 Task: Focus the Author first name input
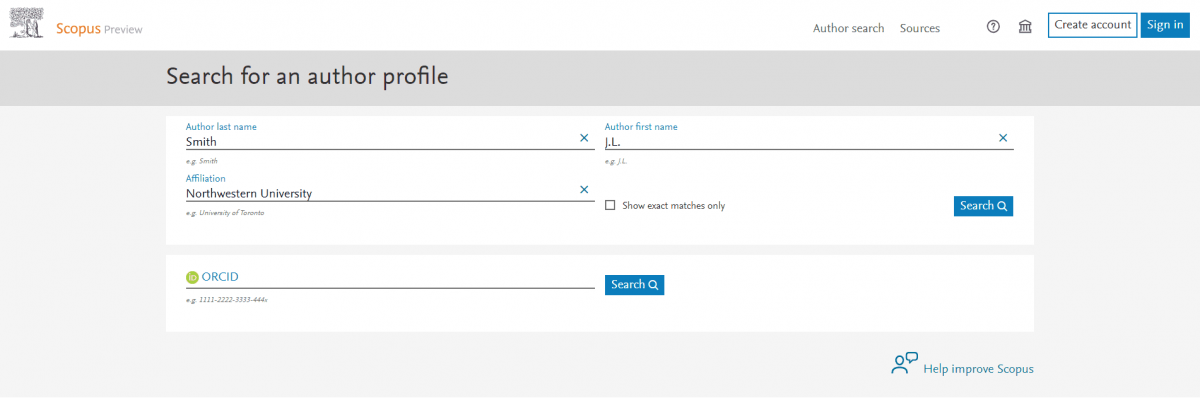pos(800,142)
